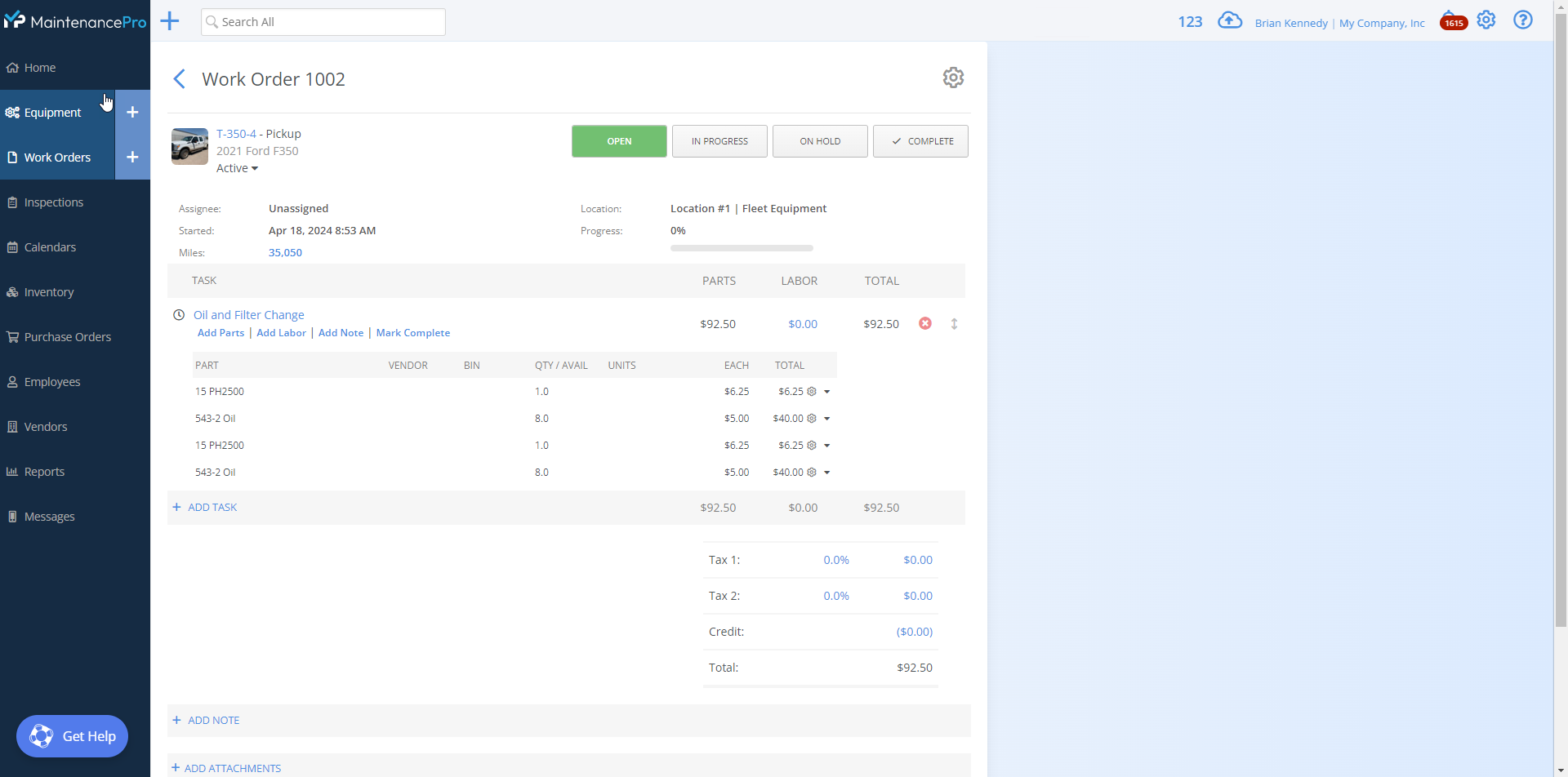Click the blue global add plus icon
1568x777 pixels.
point(169,21)
